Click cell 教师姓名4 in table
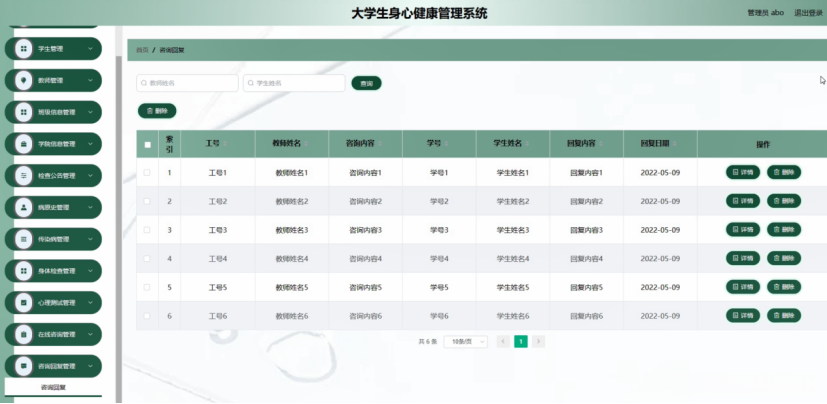827x404 pixels. click(x=292, y=259)
